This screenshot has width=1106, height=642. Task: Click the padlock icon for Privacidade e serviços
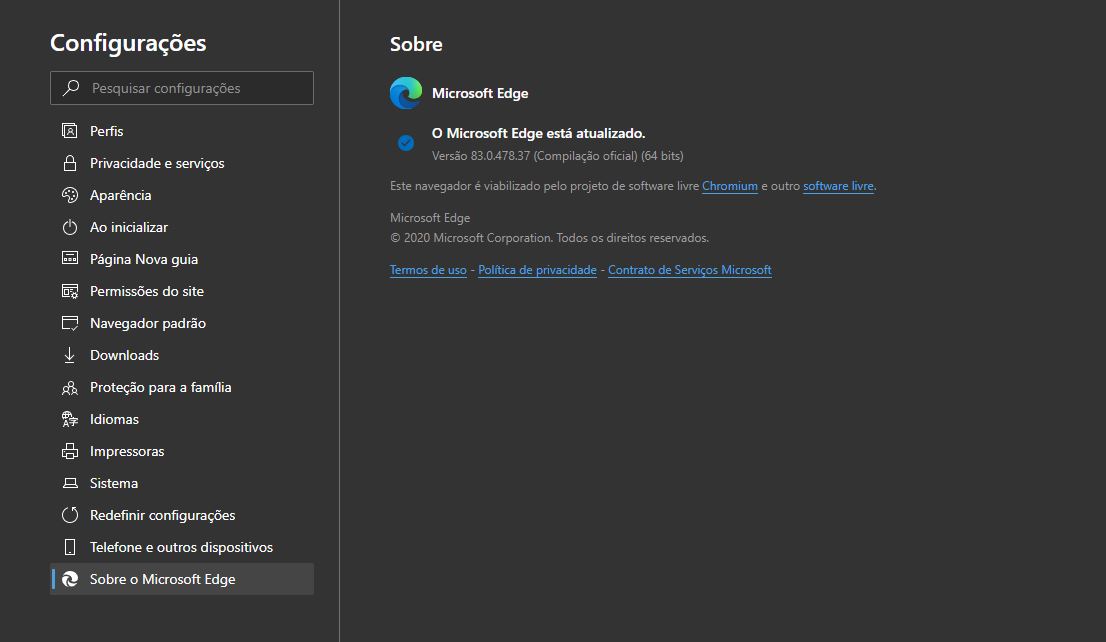70,163
